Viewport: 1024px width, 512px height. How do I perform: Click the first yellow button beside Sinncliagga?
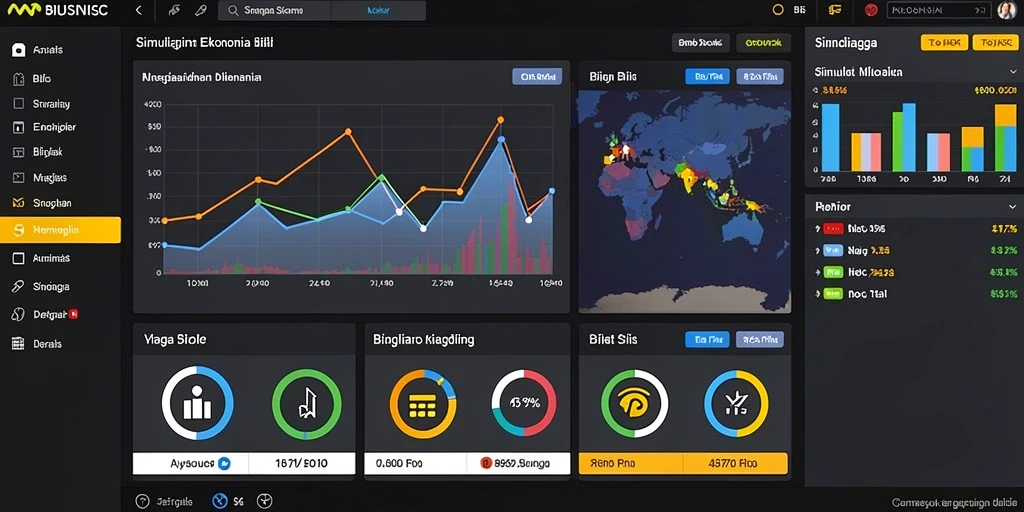pos(944,42)
